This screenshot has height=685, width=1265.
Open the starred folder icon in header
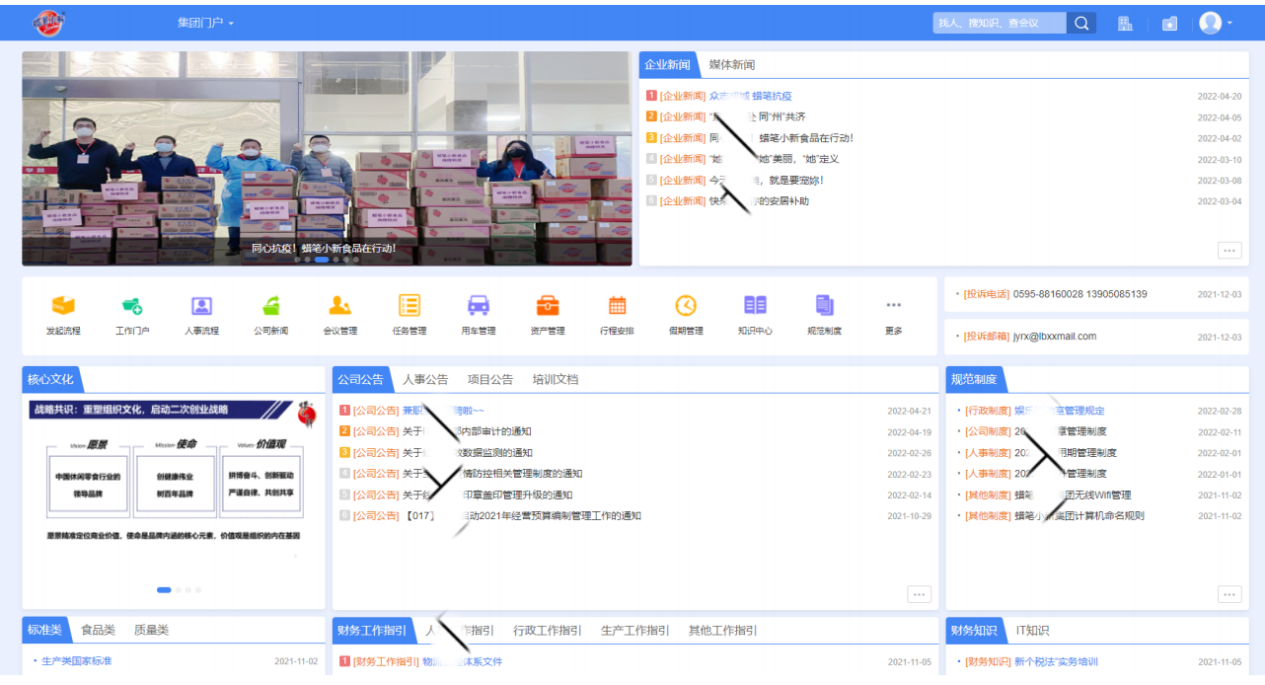point(1169,23)
